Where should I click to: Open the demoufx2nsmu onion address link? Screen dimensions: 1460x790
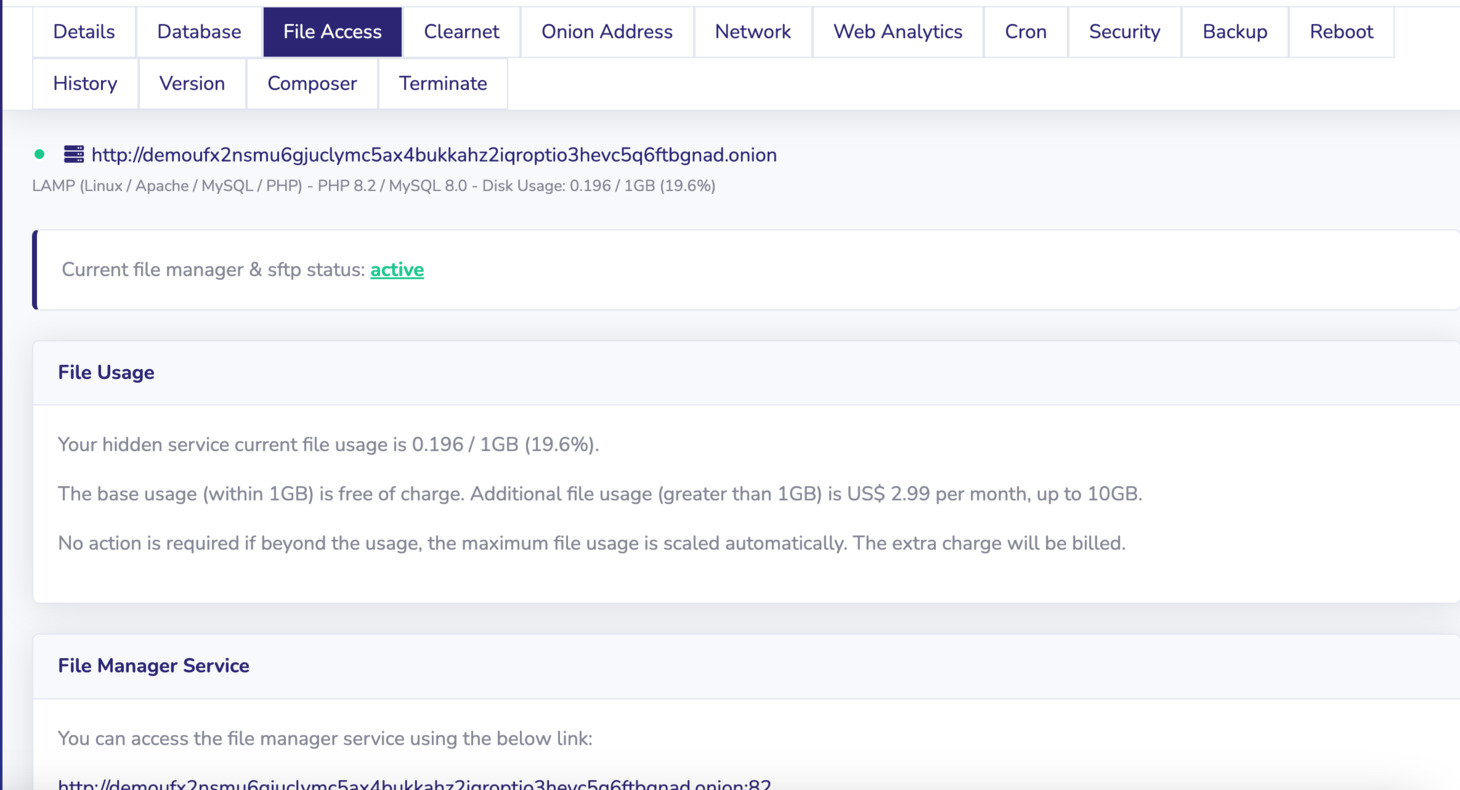[434, 155]
